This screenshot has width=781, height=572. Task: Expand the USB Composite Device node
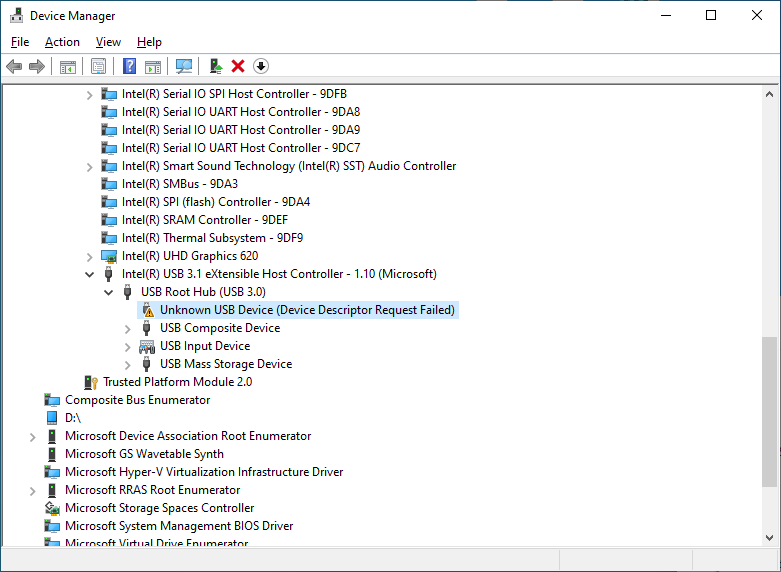[x=128, y=329]
